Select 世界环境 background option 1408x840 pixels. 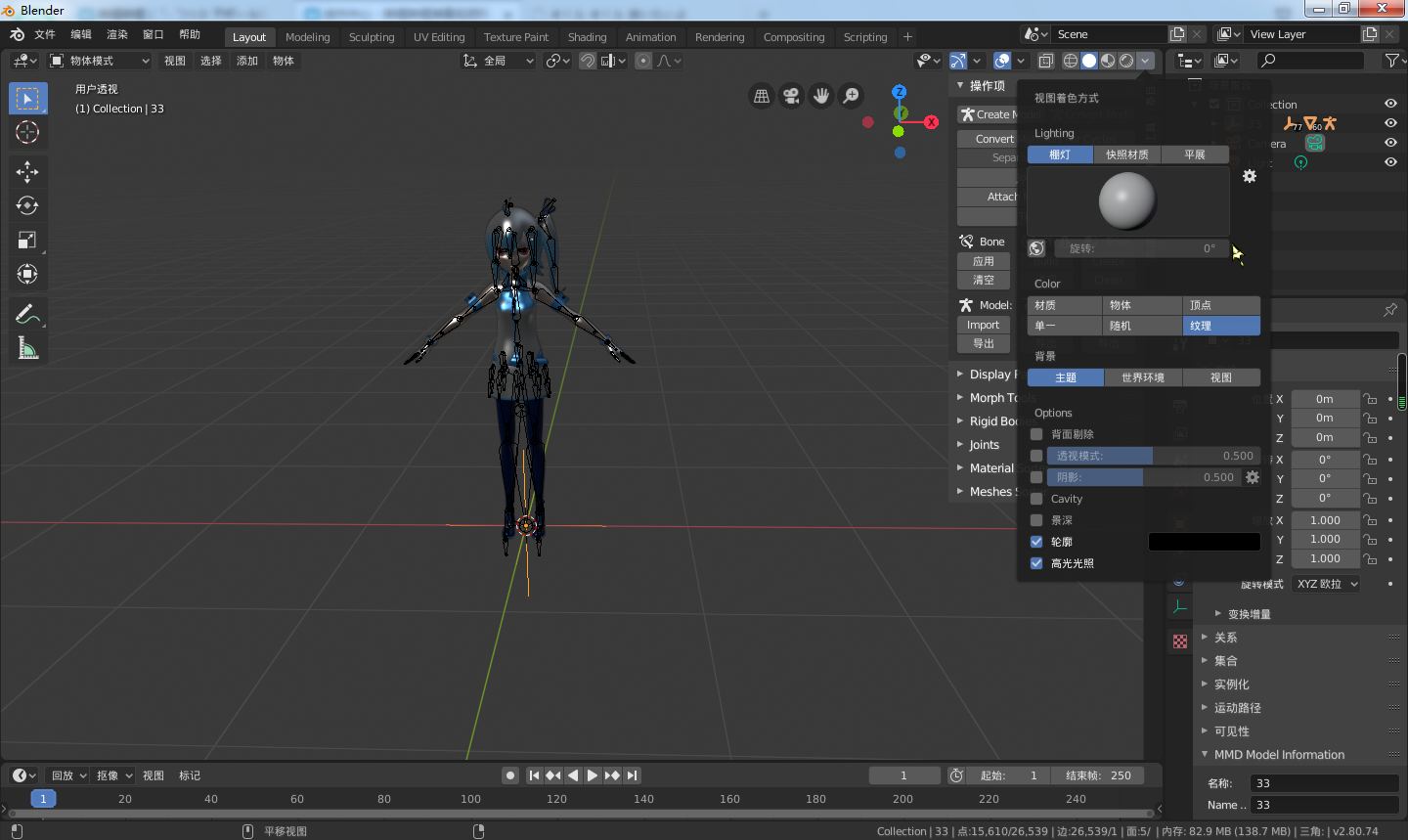1143,377
